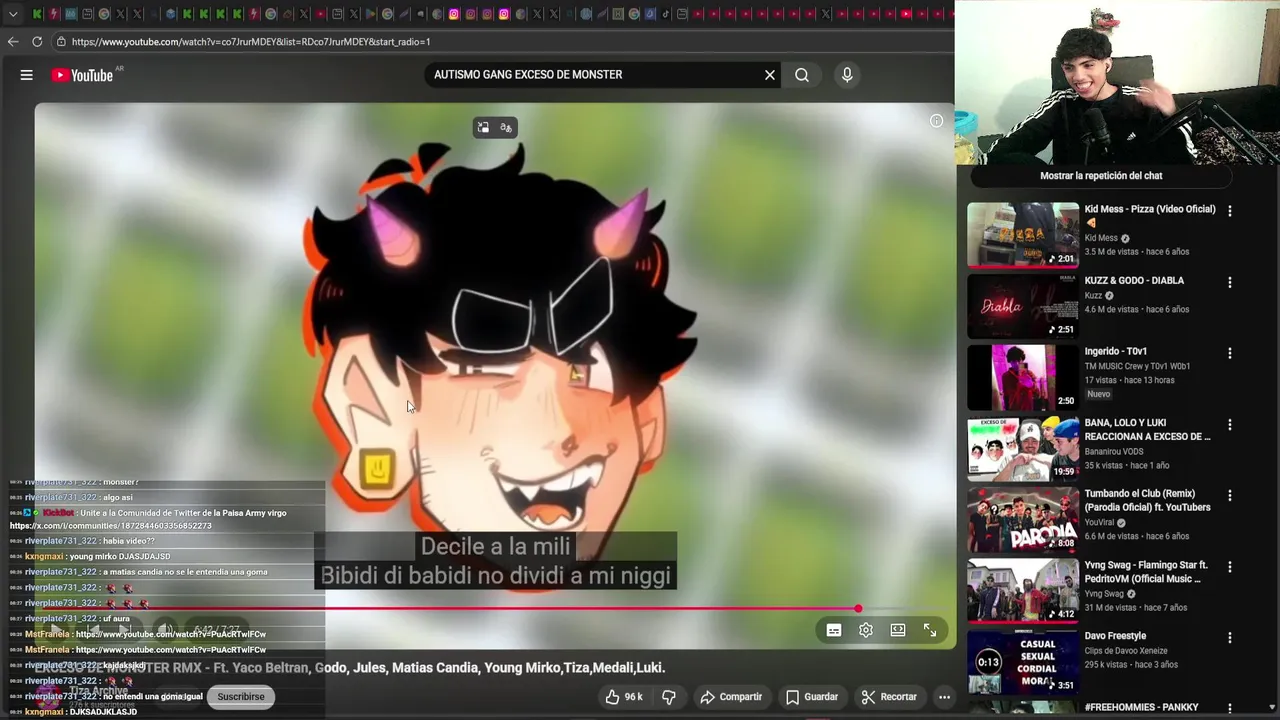The height and width of the screenshot is (720, 1280).
Task: Click the streamer webcam overlay
Action: (1117, 82)
